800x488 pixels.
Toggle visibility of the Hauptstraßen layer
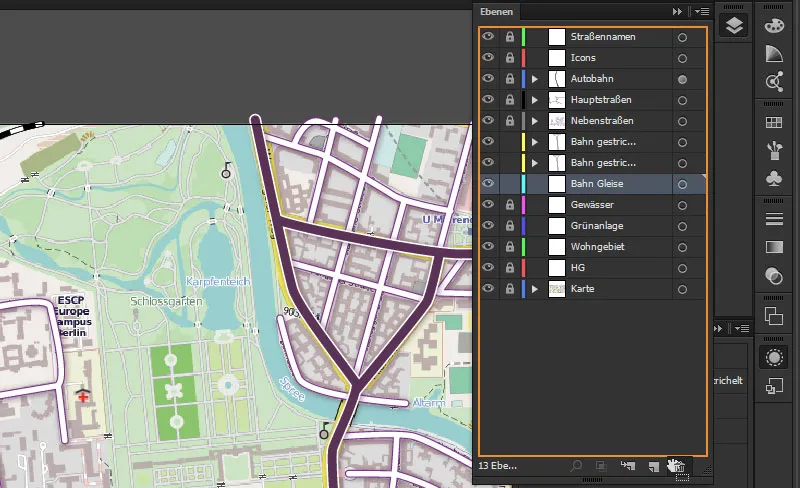point(488,99)
